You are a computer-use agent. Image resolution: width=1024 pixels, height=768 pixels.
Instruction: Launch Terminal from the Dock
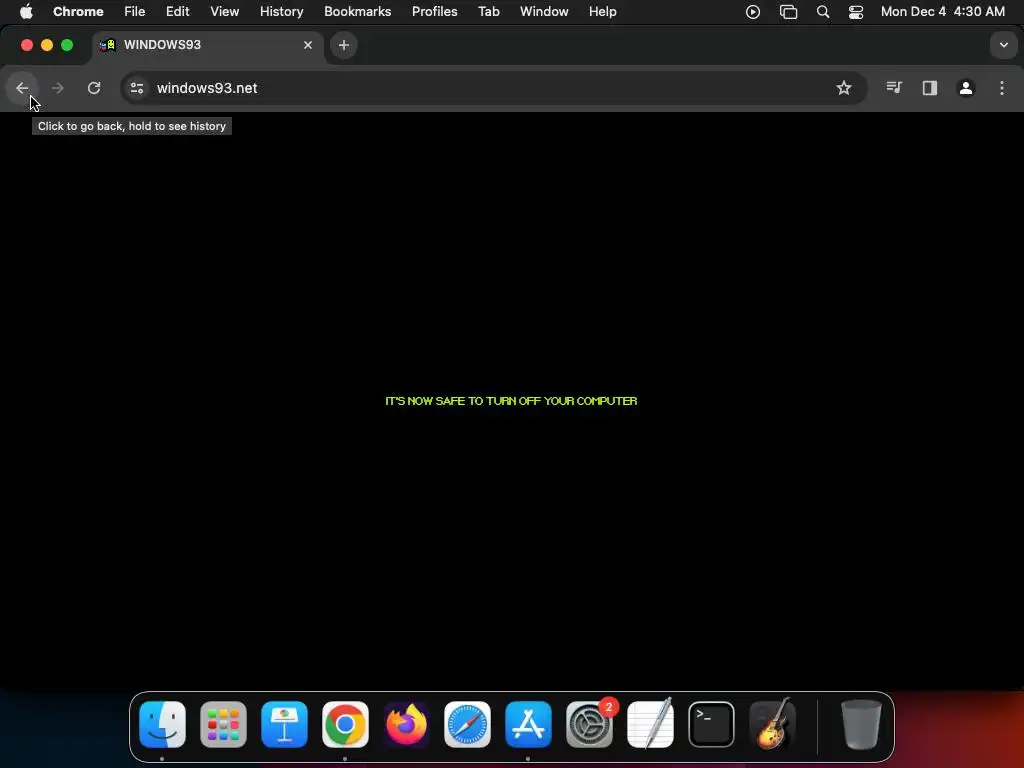pos(711,724)
